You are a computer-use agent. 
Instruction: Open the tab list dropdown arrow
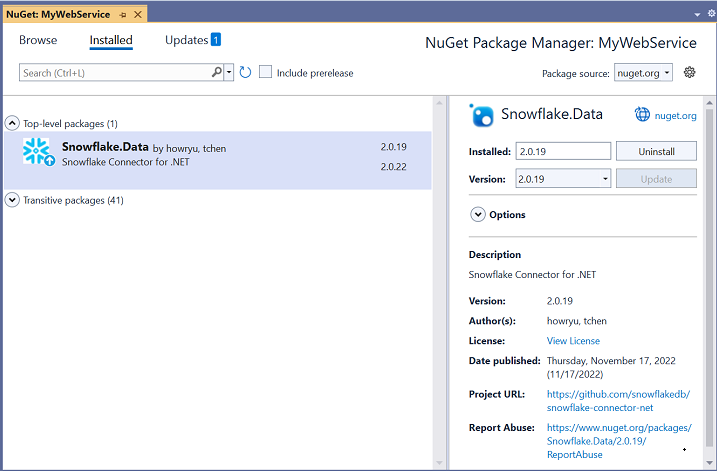[697, 15]
